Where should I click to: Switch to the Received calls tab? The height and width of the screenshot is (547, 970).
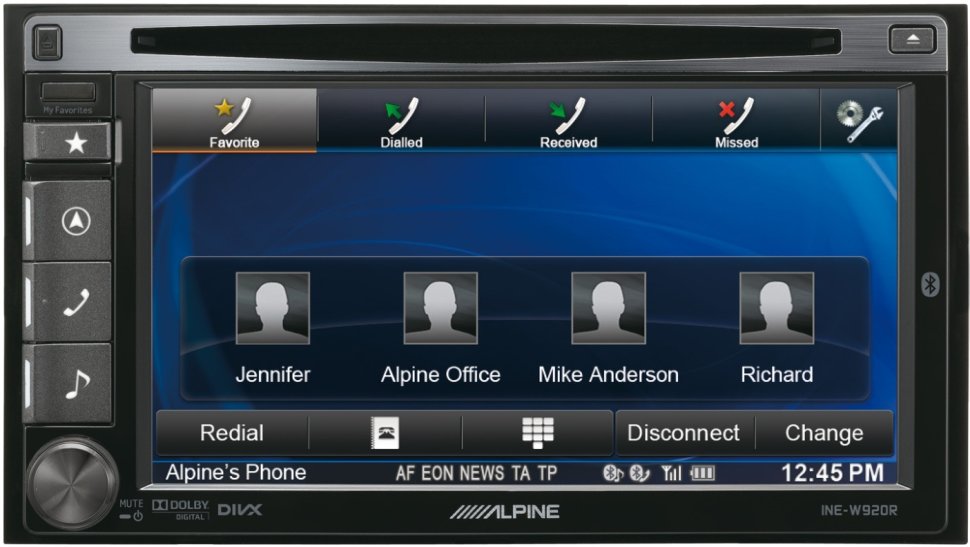tap(569, 120)
